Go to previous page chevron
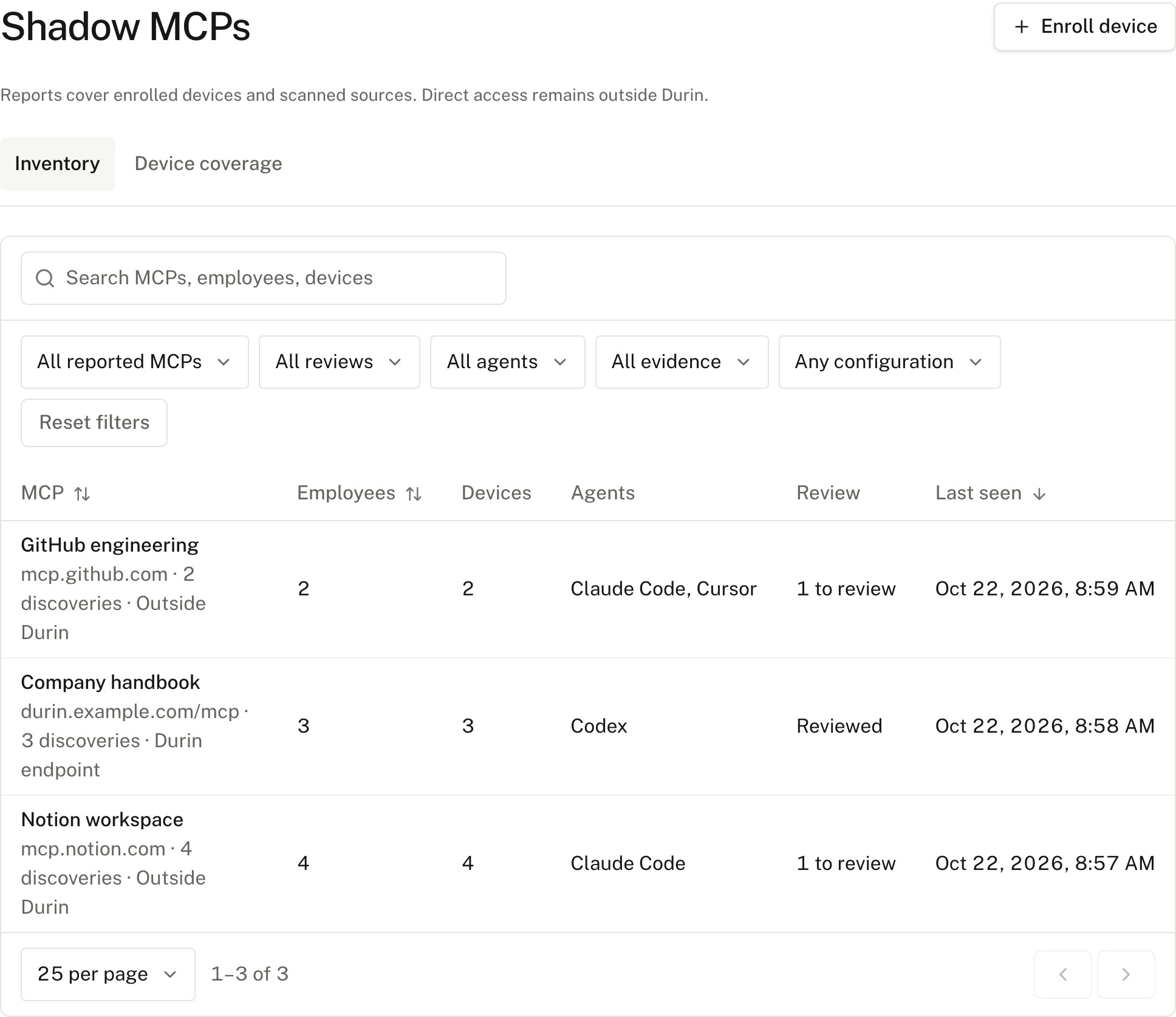Screen dimensions: 1176x1017 [x=1063, y=974]
